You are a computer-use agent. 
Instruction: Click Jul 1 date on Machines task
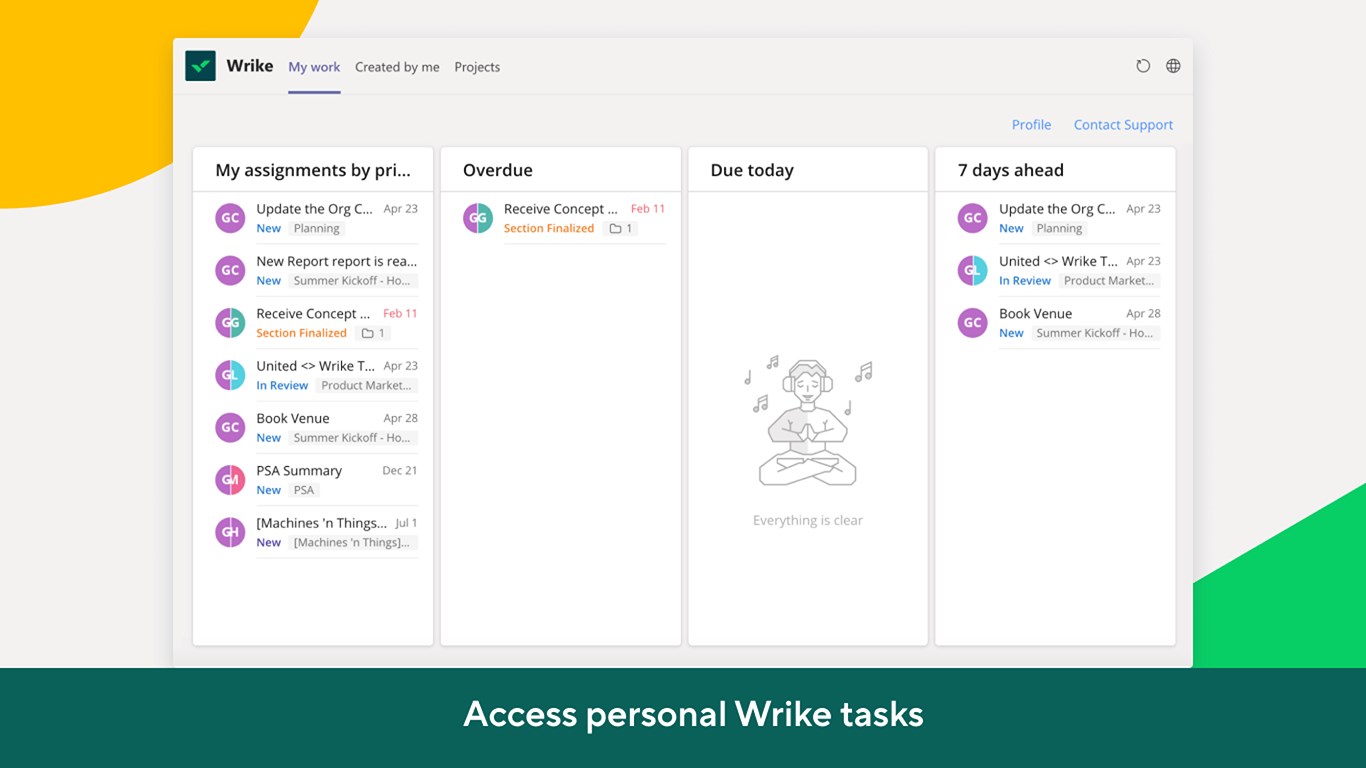(x=406, y=523)
